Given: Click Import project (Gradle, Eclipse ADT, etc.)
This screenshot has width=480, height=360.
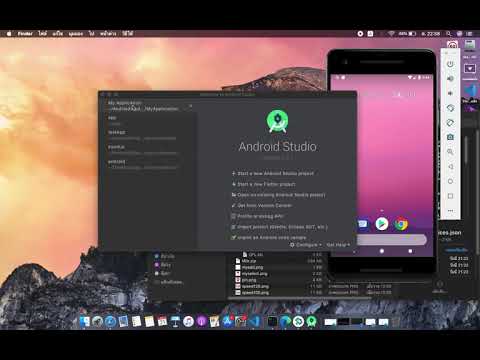Looking at the screenshot, I should point(280,227).
